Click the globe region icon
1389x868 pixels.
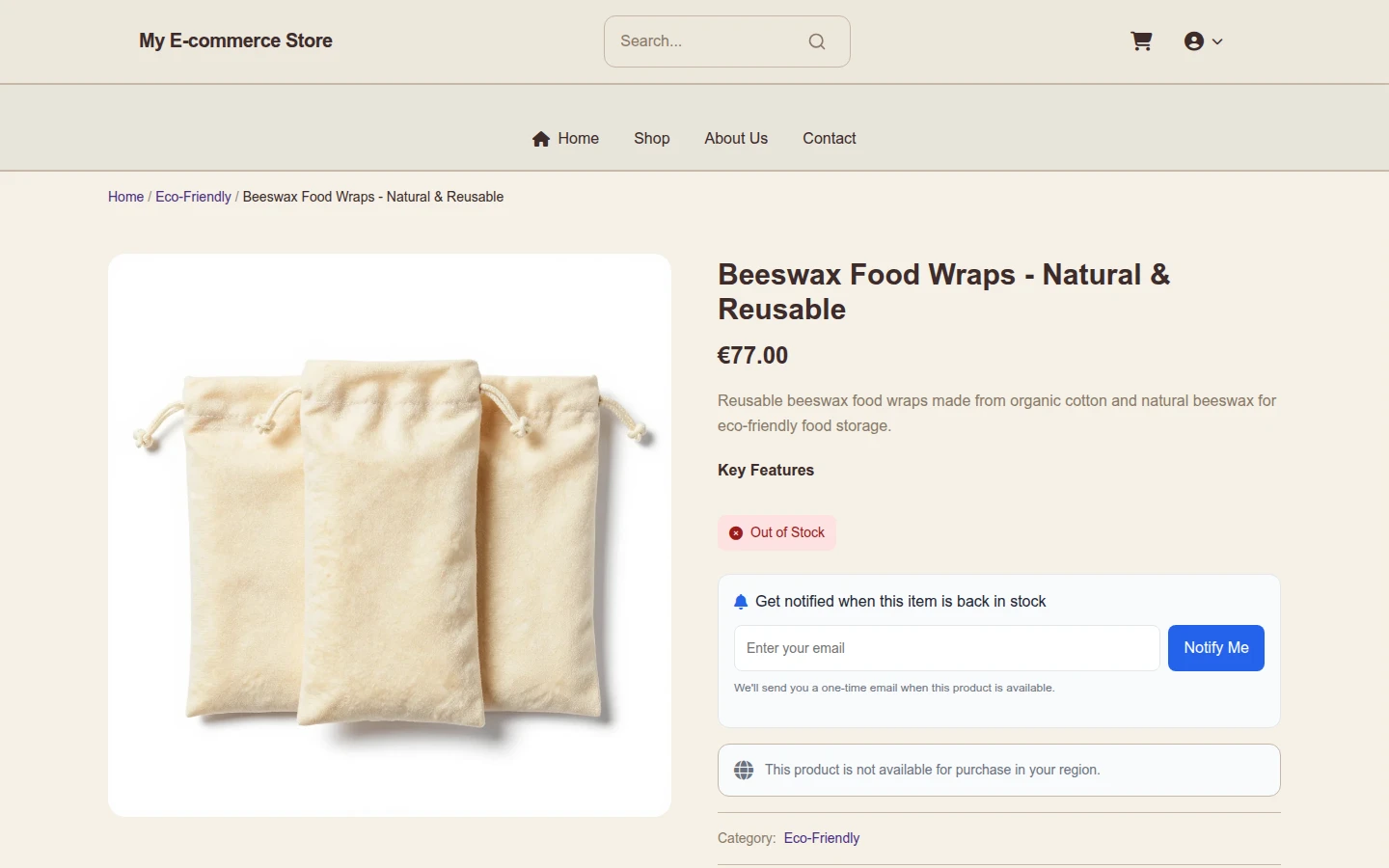click(744, 770)
